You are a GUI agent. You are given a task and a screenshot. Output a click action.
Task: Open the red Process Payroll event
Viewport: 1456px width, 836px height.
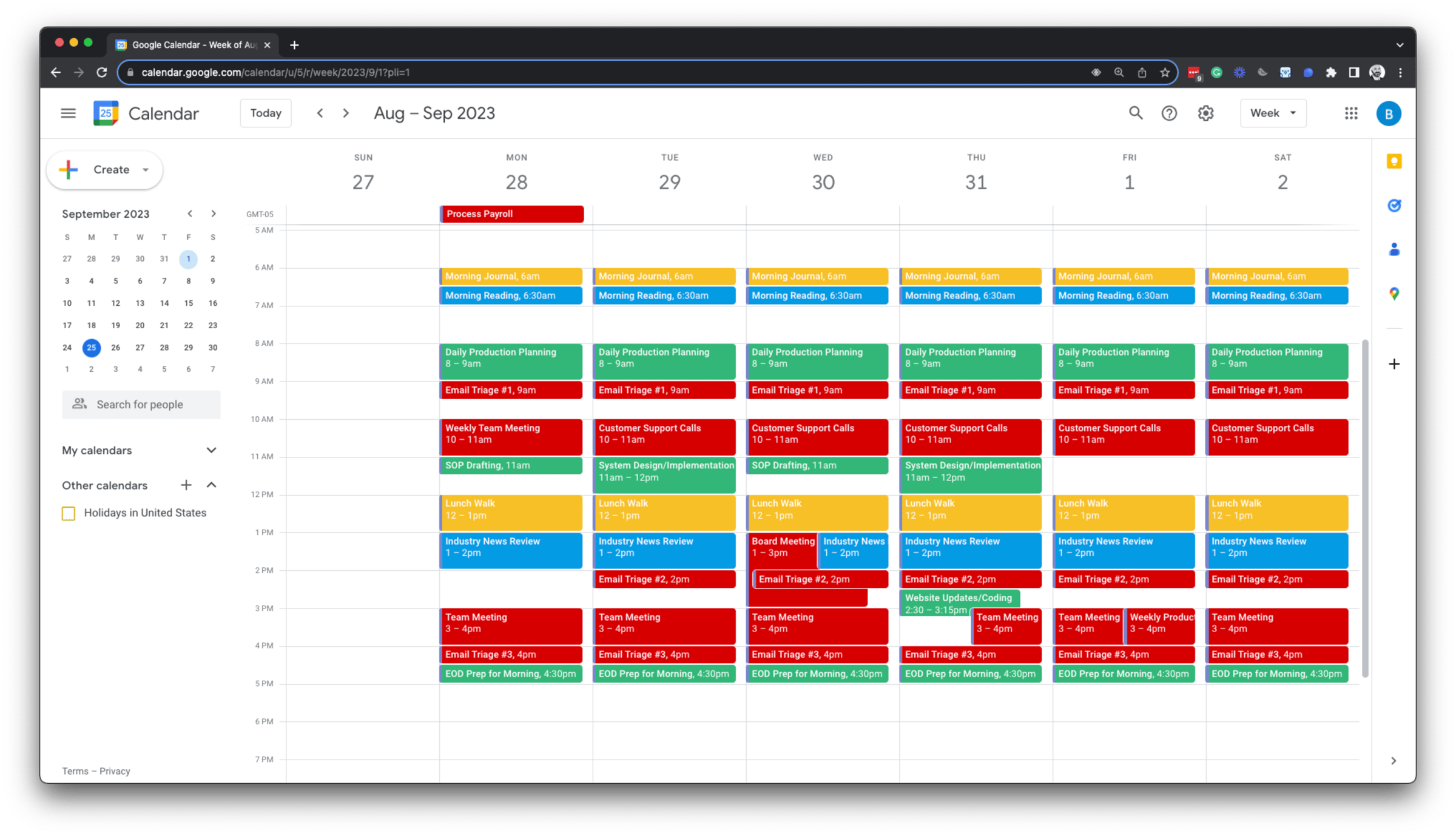tap(512, 214)
